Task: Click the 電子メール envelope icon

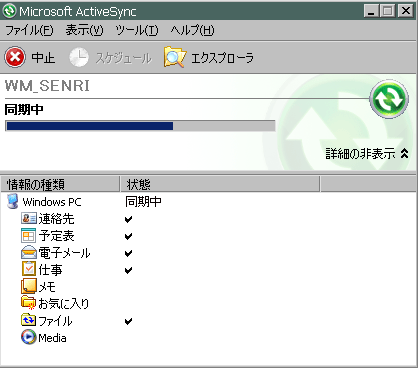Action: click(x=29, y=252)
